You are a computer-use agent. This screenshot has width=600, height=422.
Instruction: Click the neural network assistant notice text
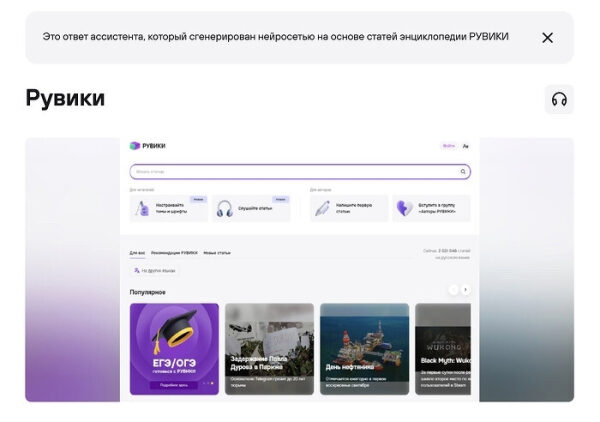click(x=276, y=37)
